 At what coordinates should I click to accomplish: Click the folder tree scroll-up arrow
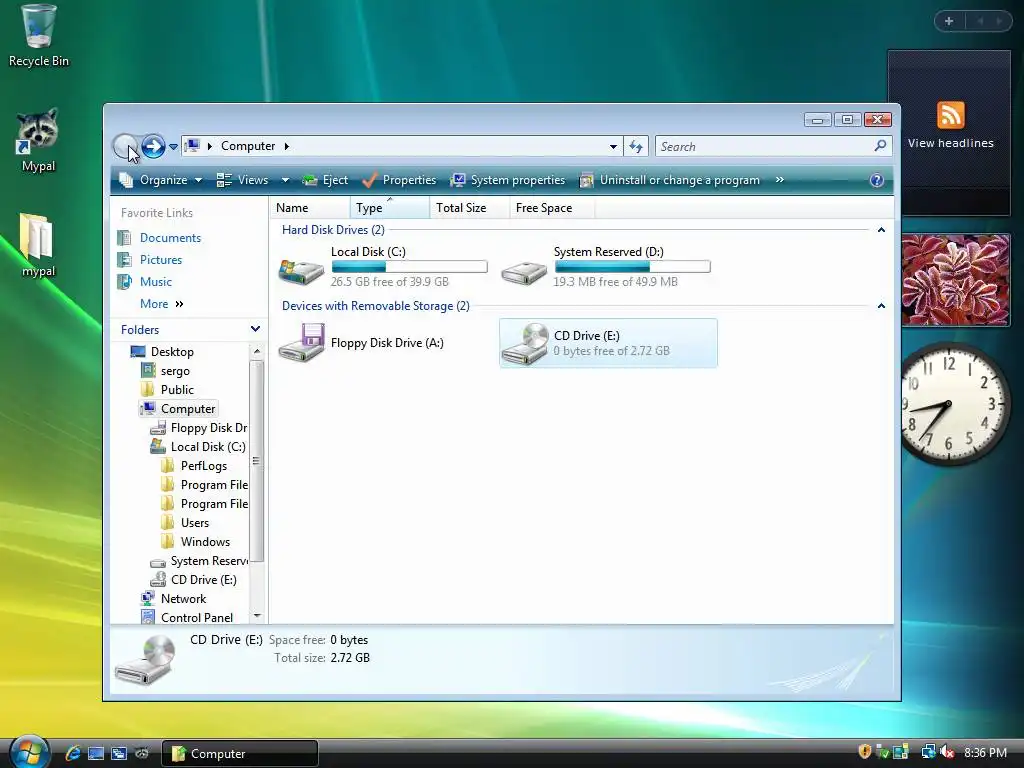(x=257, y=351)
